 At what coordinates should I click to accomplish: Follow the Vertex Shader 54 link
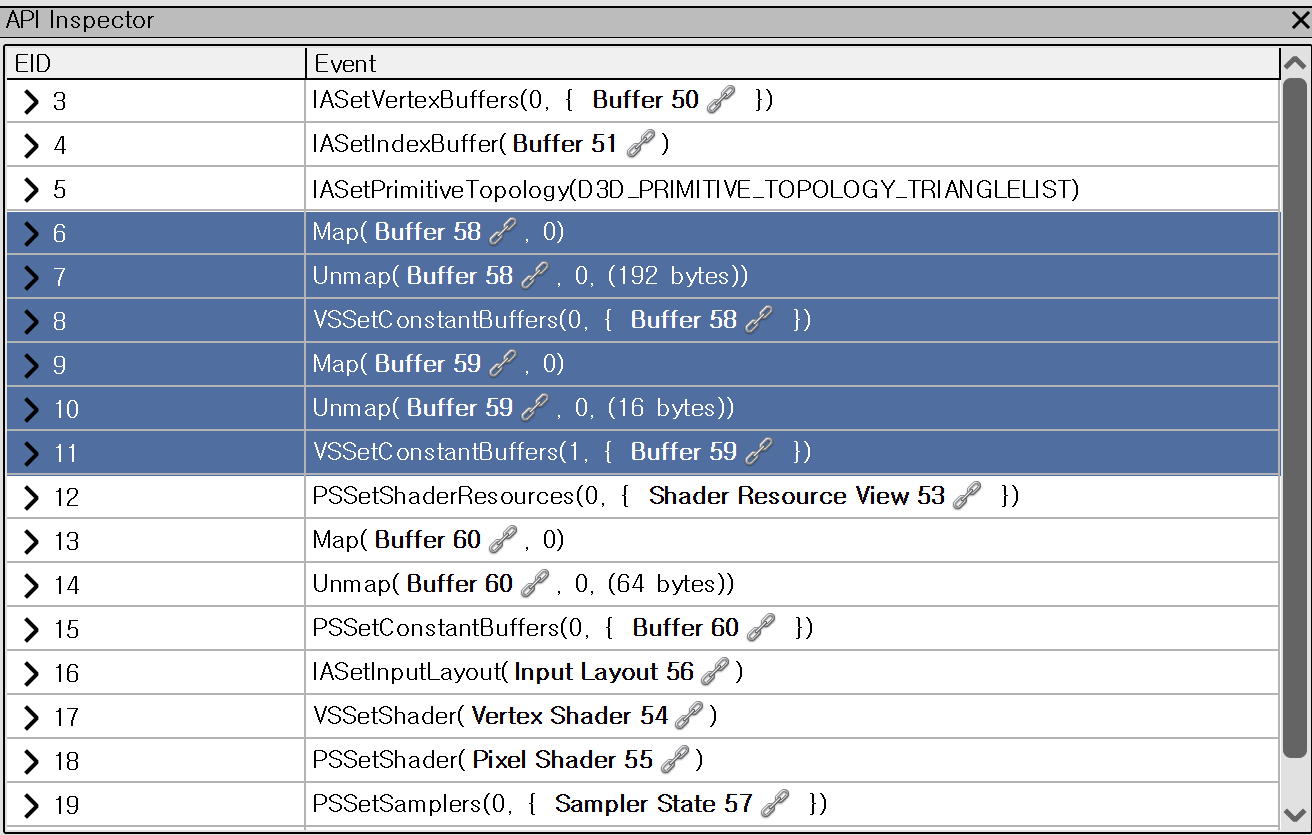pyautogui.click(x=570, y=716)
